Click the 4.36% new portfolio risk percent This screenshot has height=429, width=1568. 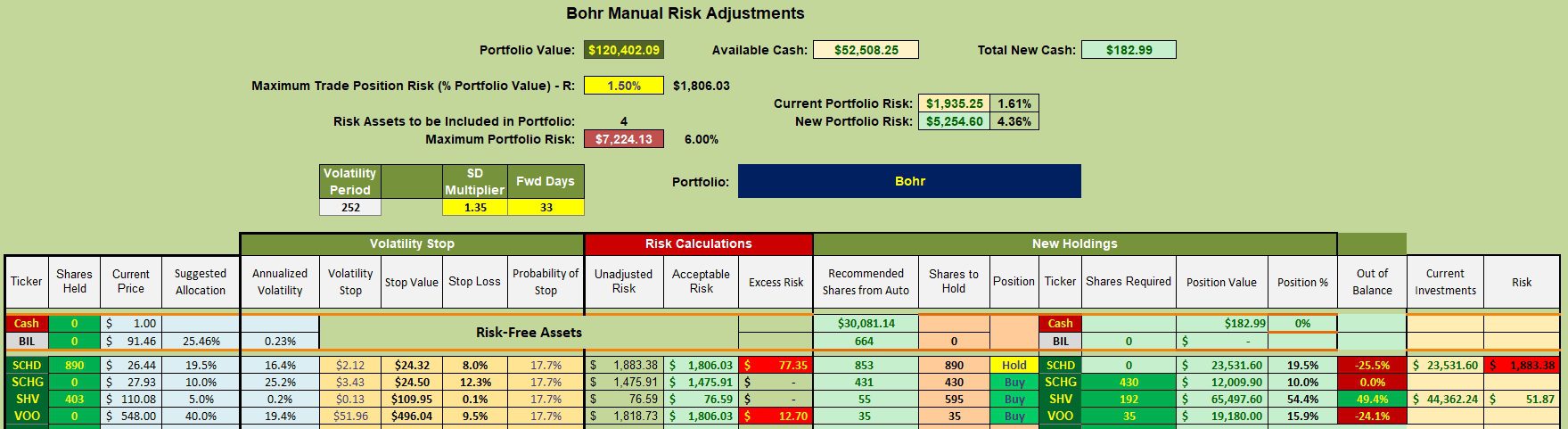click(x=1014, y=121)
